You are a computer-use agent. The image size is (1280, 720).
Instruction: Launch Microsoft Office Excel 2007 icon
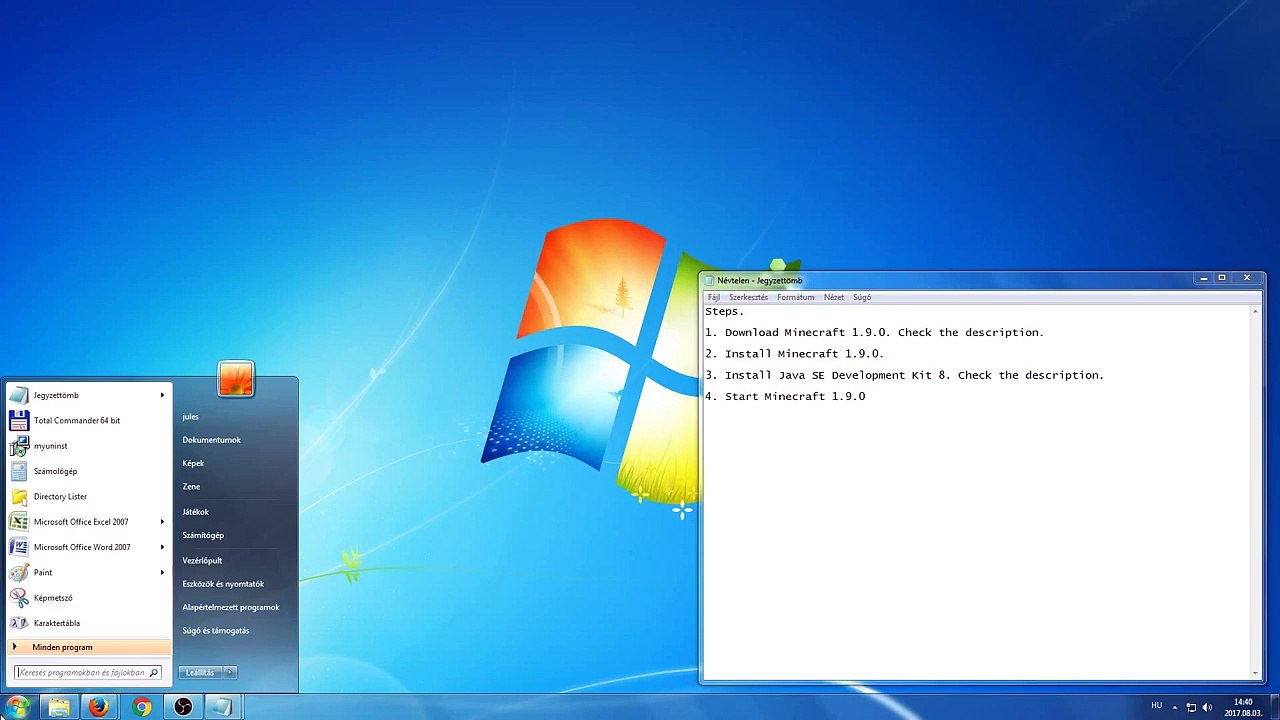19,522
